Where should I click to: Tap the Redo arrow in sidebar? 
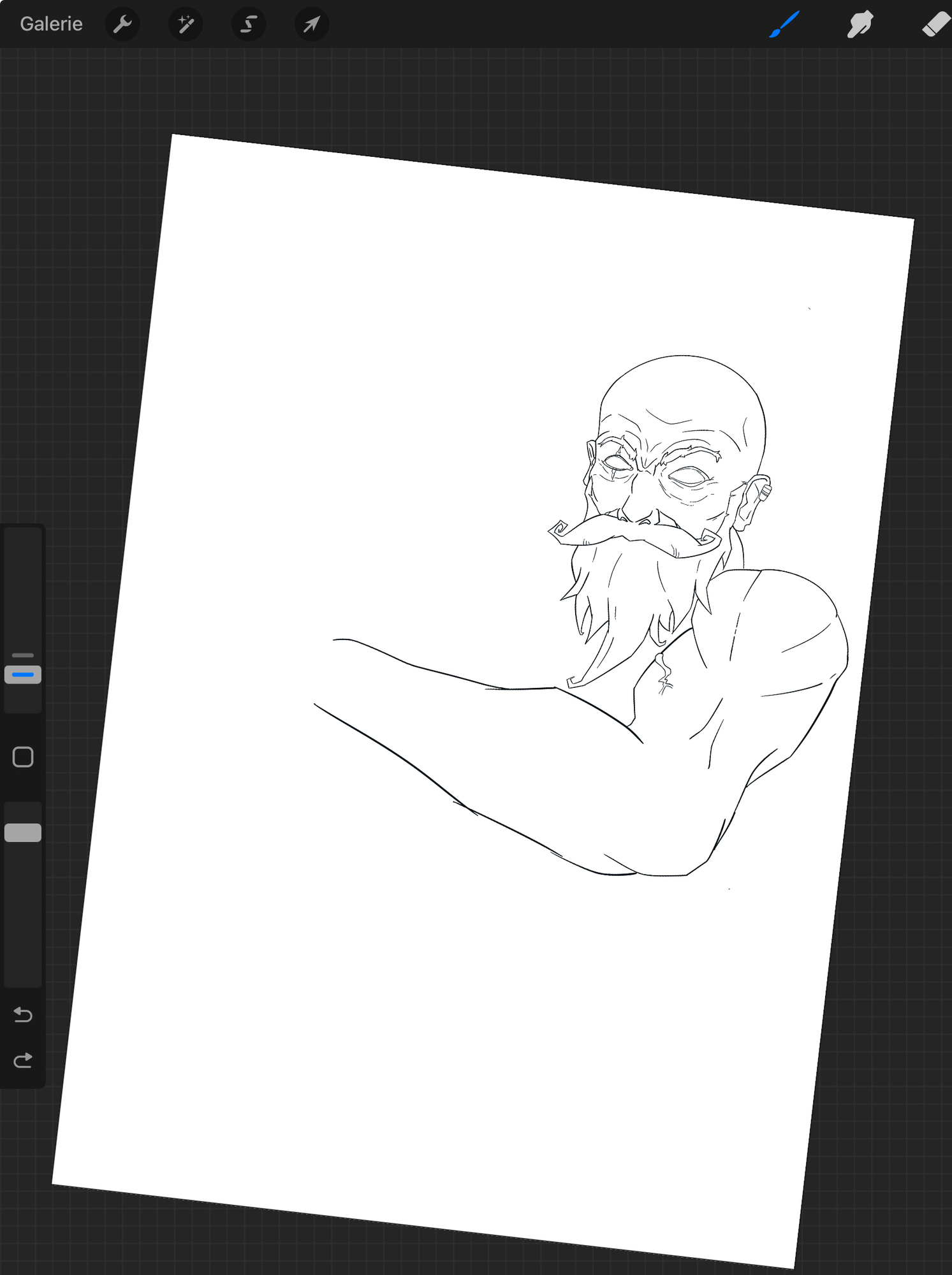(23, 1060)
